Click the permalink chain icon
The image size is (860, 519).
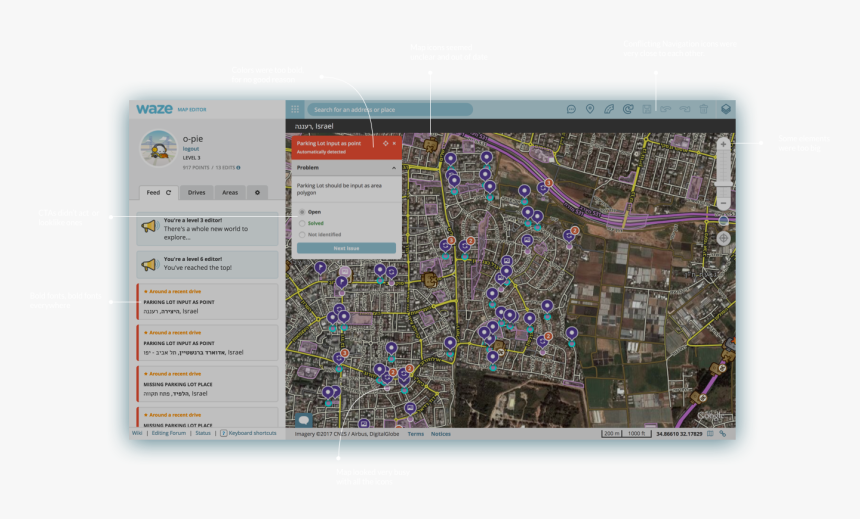tap(723, 433)
